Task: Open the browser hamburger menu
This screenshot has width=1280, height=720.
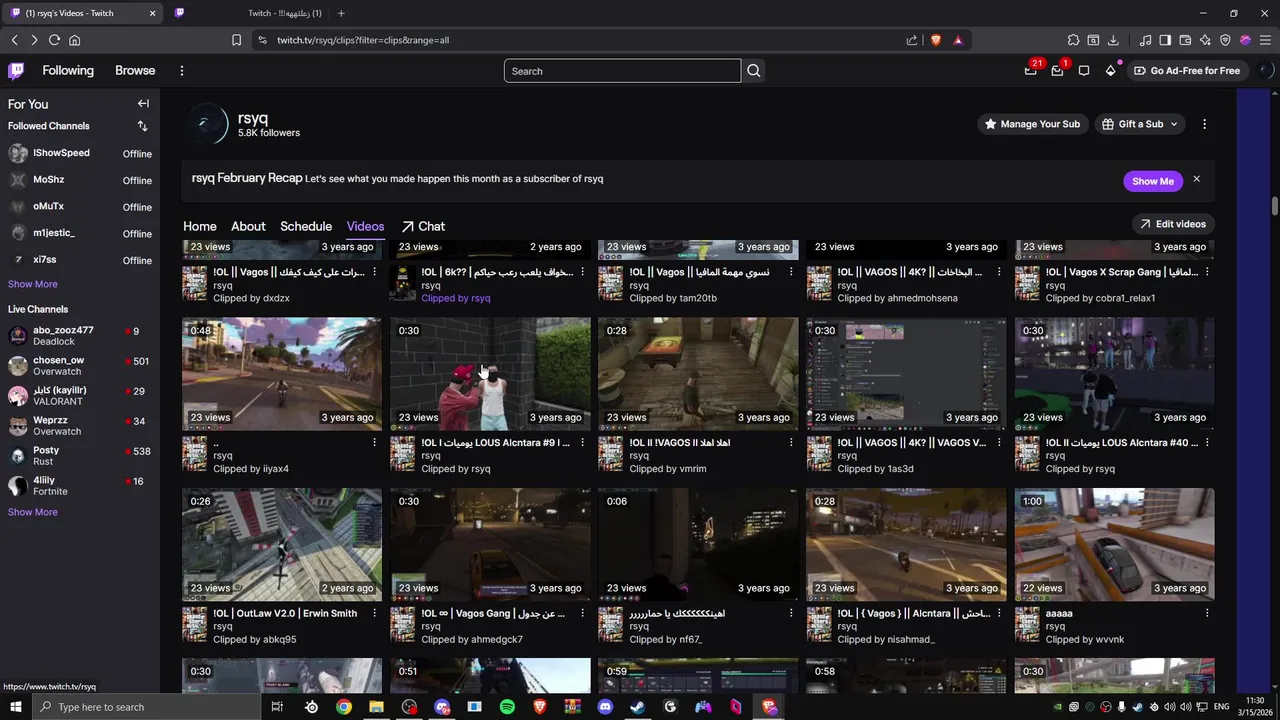Action: coord(1265,40)
